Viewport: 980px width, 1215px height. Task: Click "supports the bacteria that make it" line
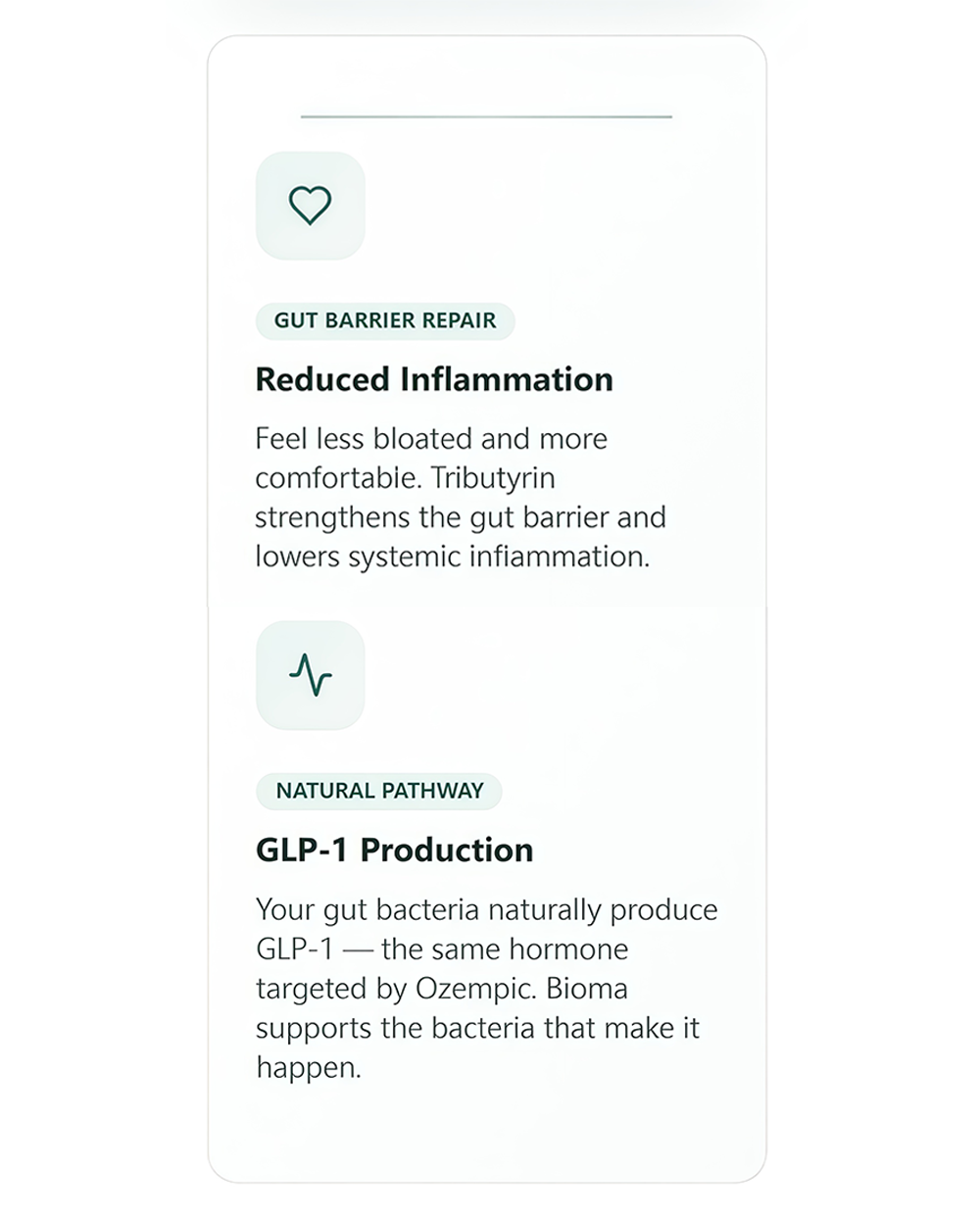click(477, 1028)
